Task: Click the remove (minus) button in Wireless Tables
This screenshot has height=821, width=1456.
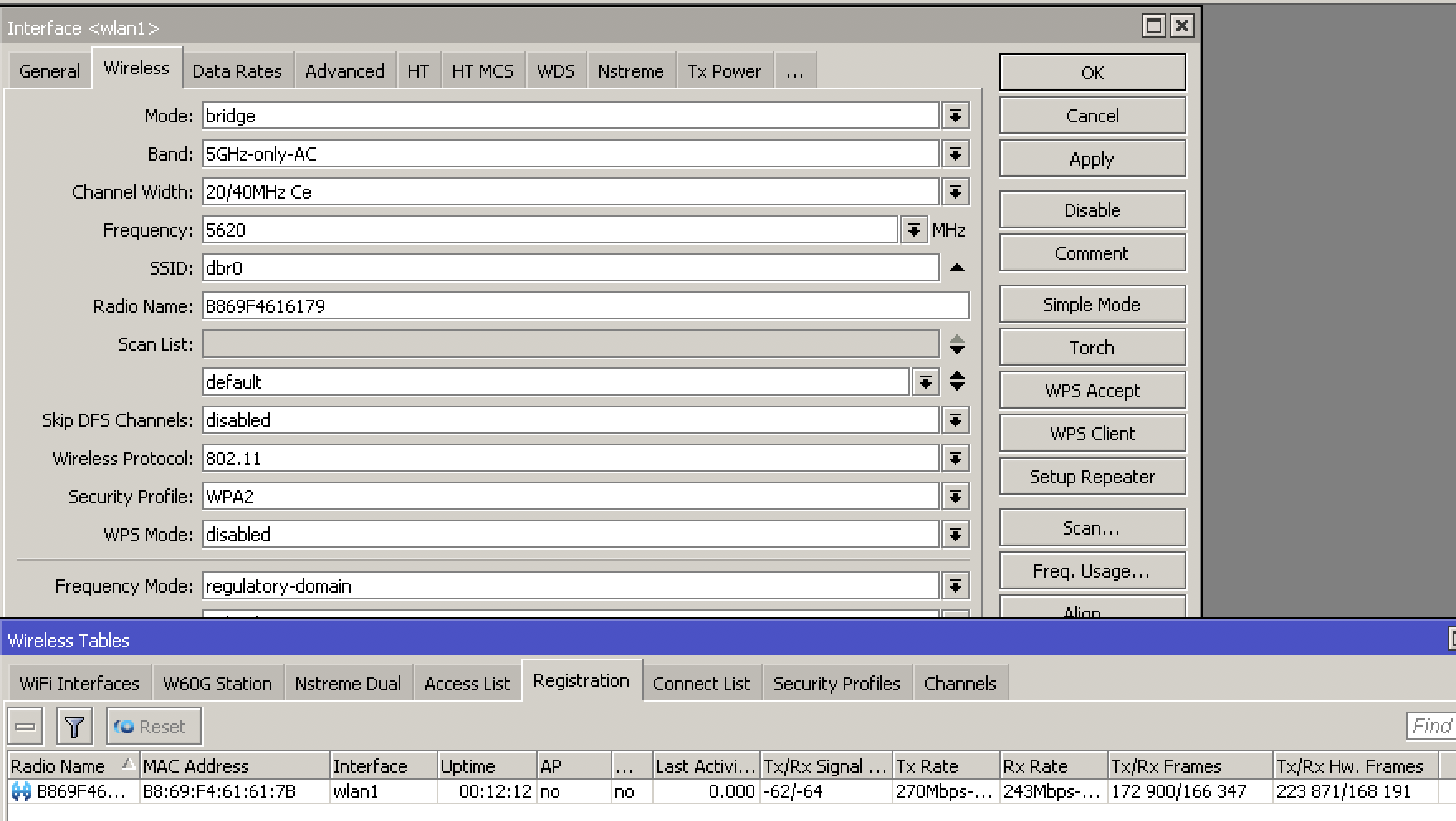Action: pos(26,727)
